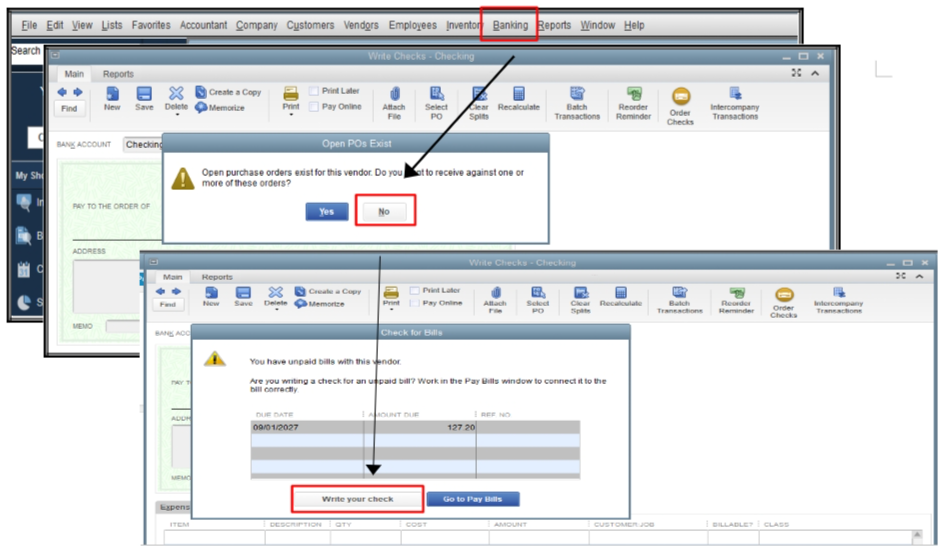Open the Reports menu in menu bar
This screenshot has height=558, width=948.
[554, 25]
